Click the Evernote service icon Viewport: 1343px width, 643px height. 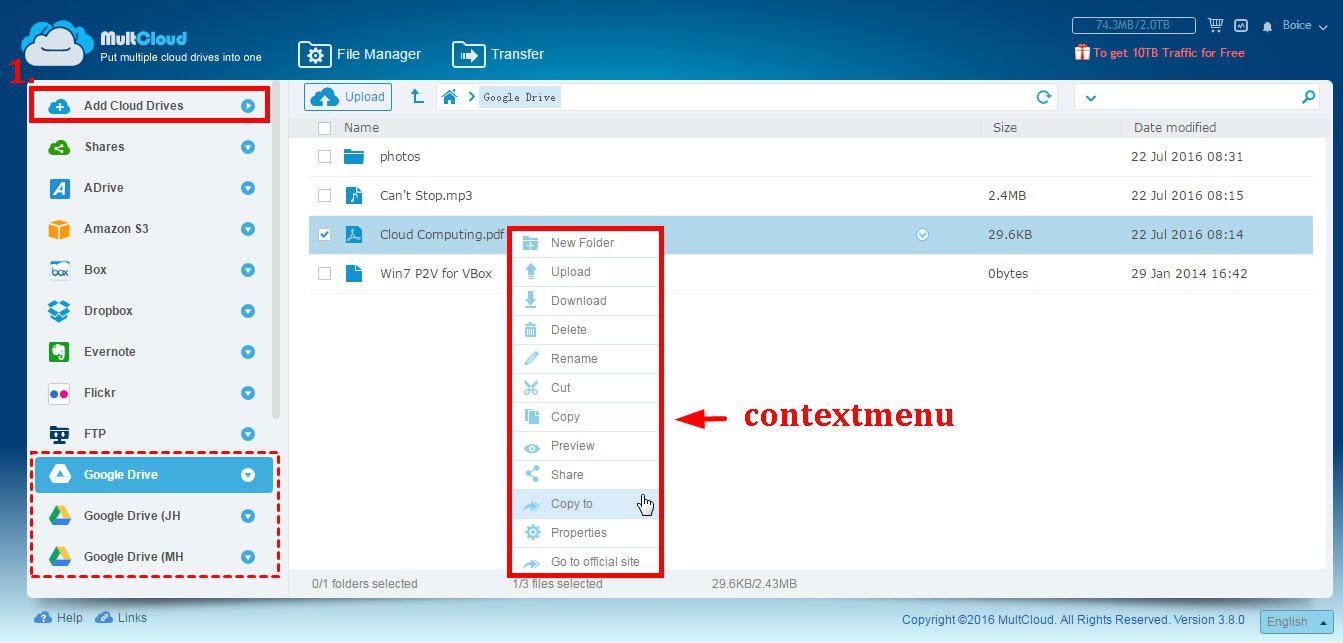[59, 352]
